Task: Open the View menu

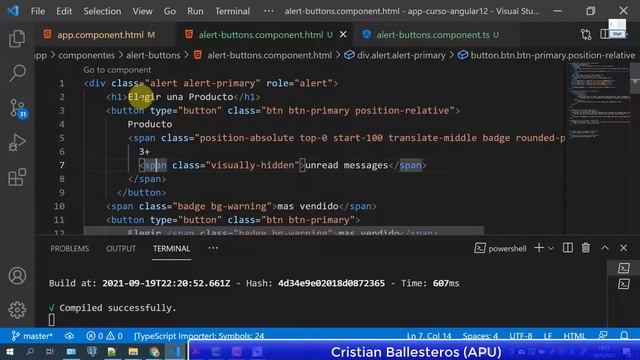Action: (x=142, y=11)
